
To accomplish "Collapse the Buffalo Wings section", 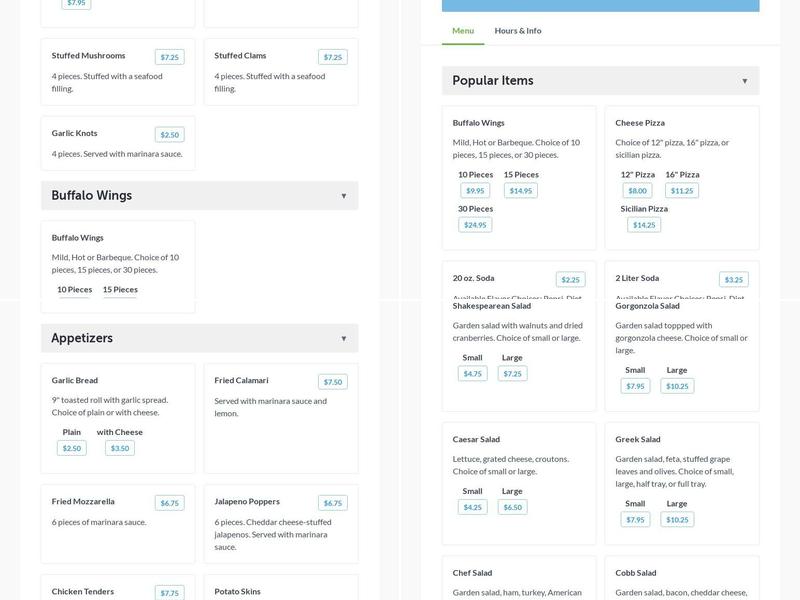I will [x=343, y=196].
